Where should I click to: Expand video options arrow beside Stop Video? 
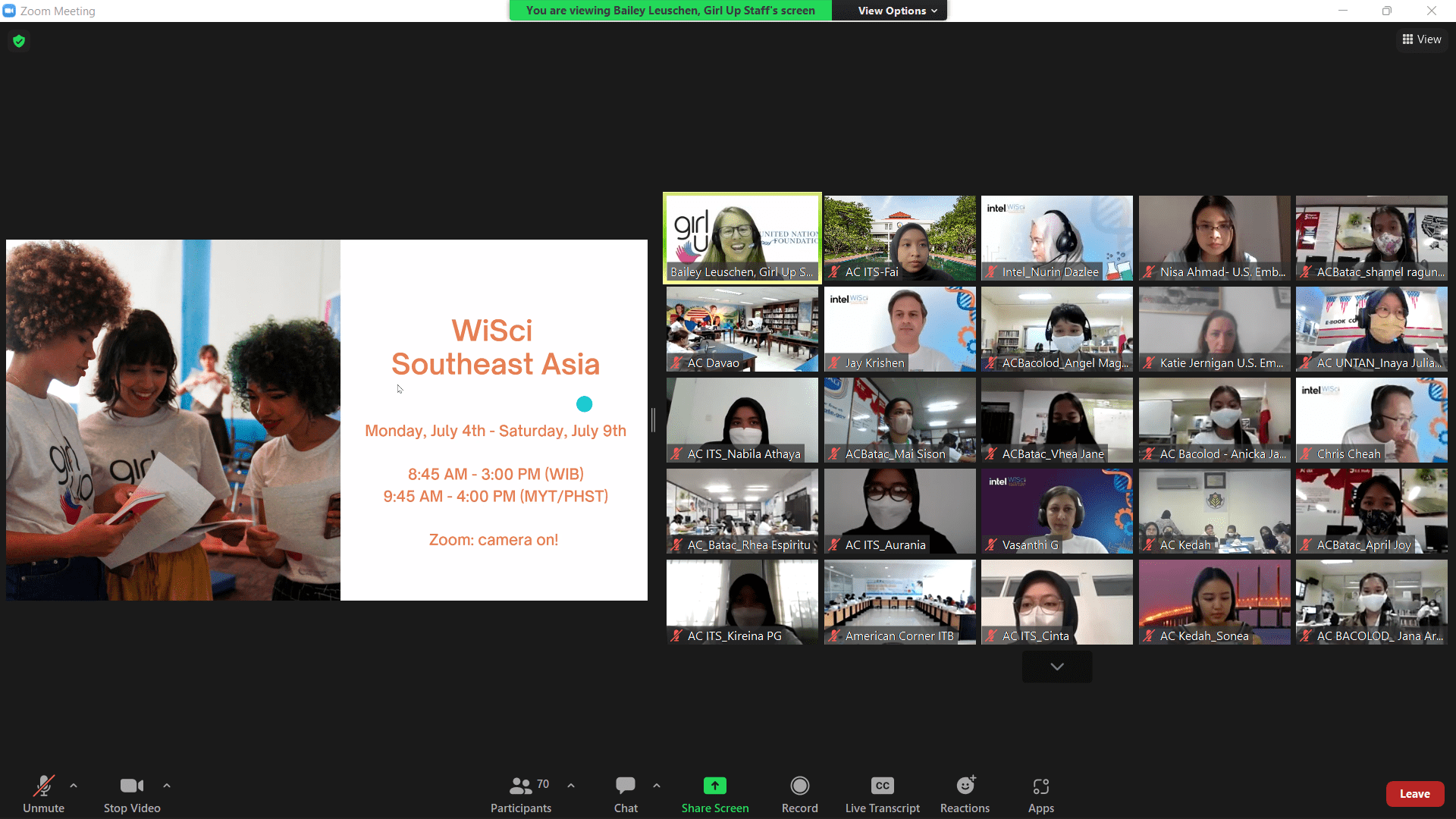(167, 786)
